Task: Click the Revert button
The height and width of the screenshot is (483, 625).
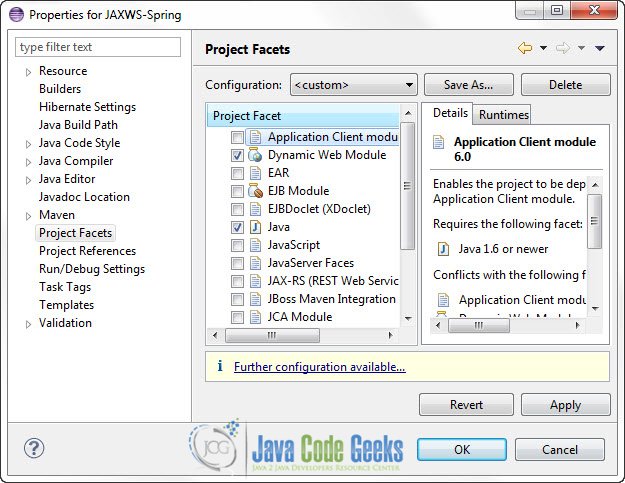Action: tap(466, 405)
